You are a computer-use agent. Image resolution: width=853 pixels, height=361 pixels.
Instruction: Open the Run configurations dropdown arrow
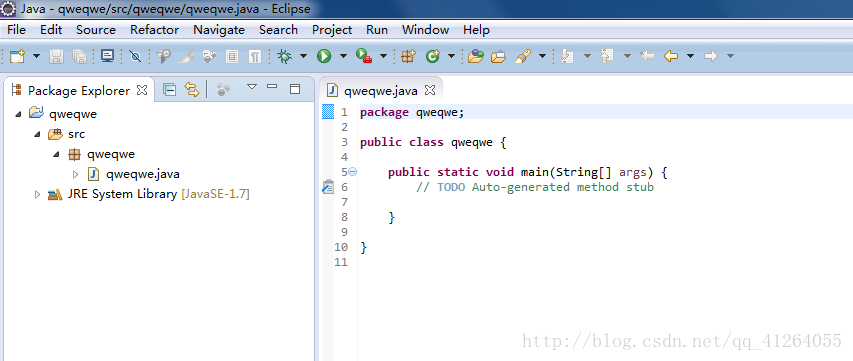[343, 56]
